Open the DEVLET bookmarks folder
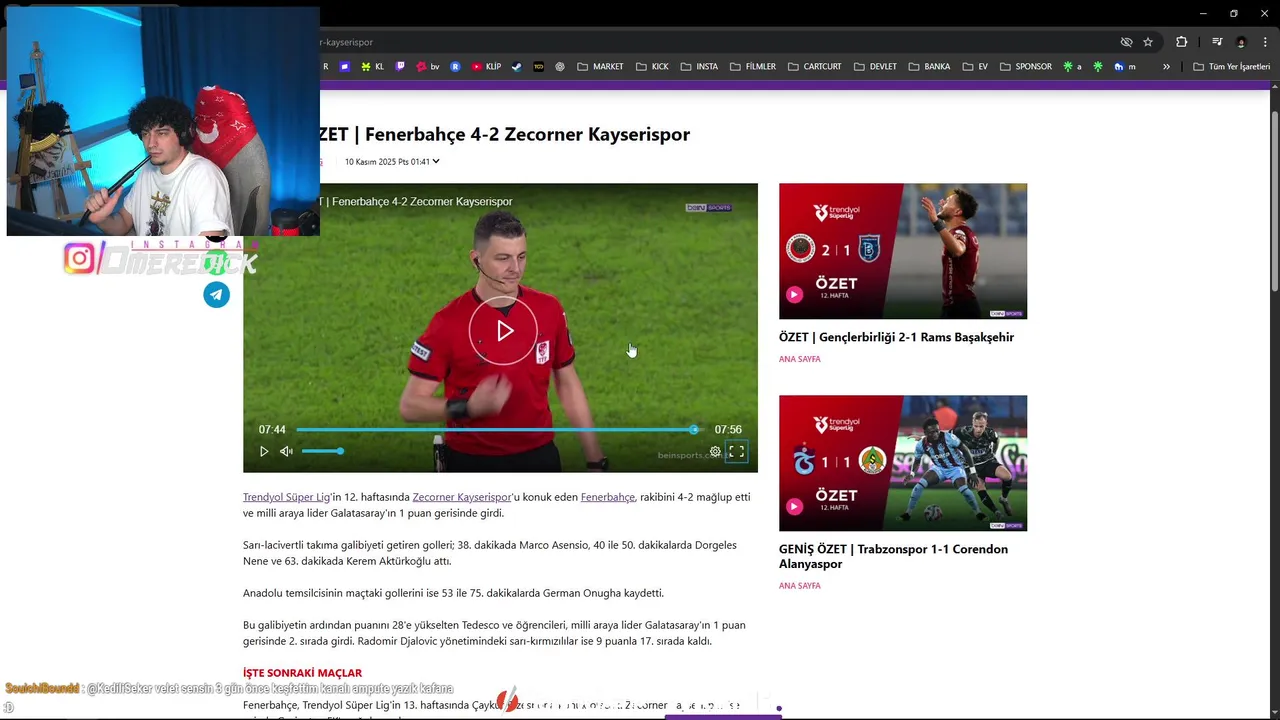 point(875,67)
